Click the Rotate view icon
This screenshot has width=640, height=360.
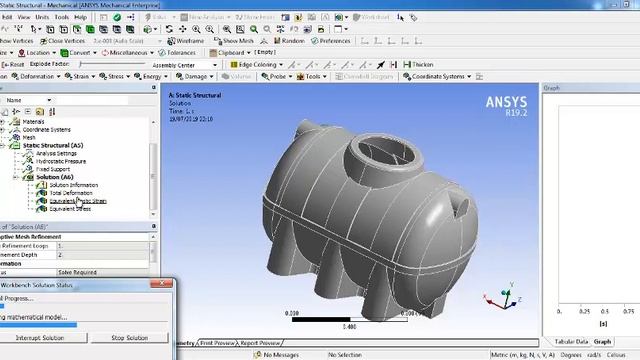click(x=169, y=29)
